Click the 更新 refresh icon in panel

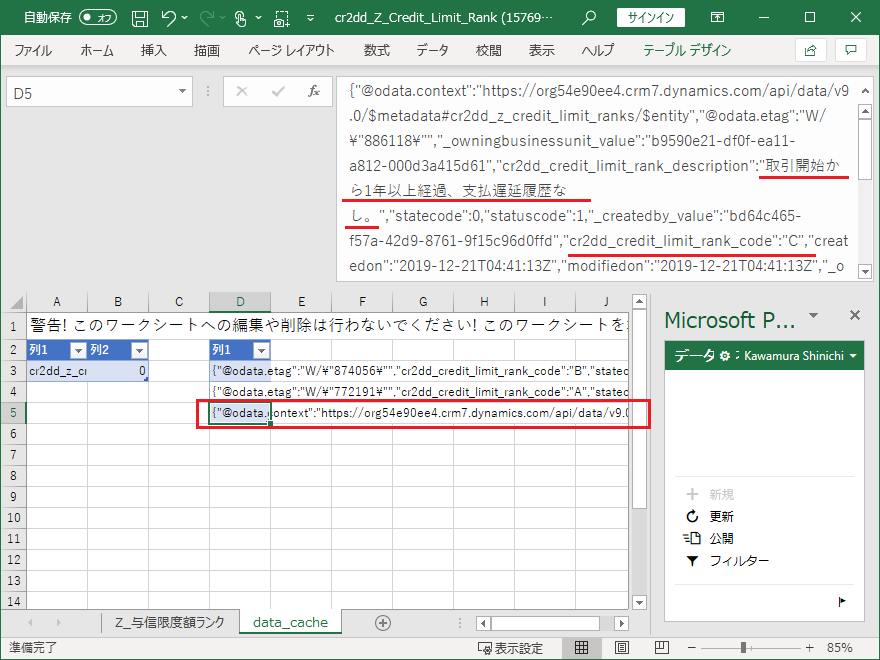[692, 516]
